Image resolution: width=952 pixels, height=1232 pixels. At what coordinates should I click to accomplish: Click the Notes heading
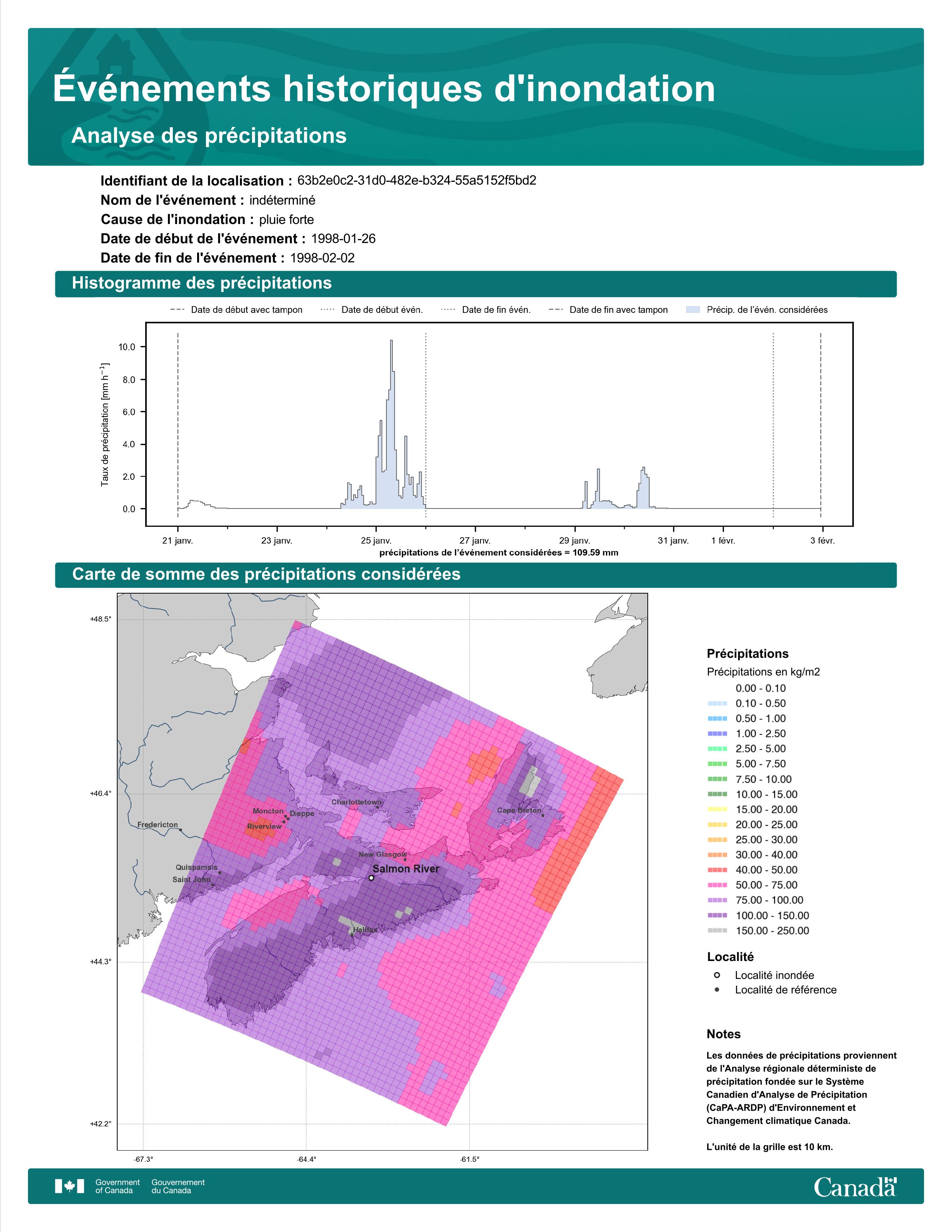[x=724, y=1034]
